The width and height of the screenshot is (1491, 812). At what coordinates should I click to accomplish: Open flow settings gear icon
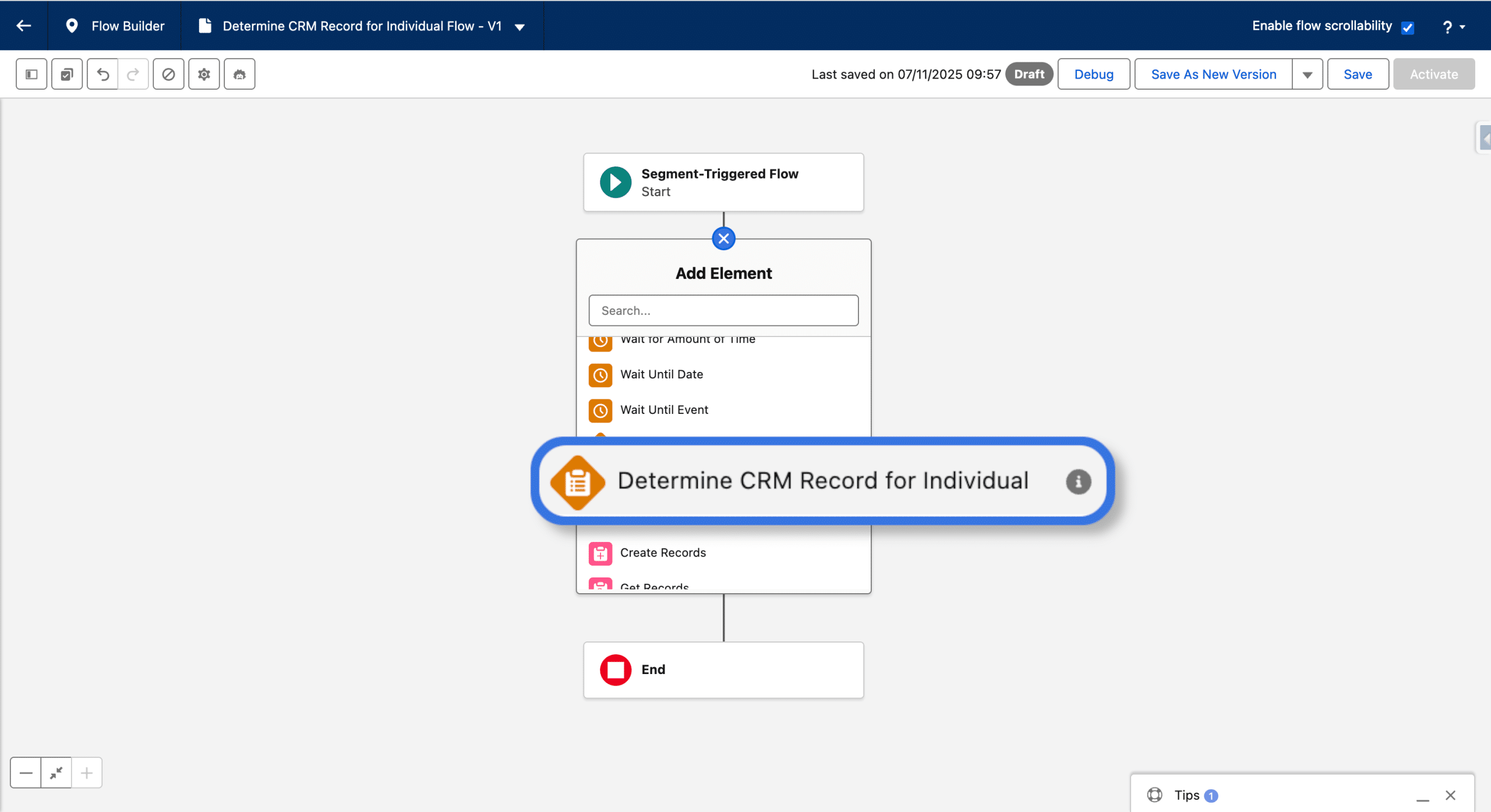tap(204, 74)
